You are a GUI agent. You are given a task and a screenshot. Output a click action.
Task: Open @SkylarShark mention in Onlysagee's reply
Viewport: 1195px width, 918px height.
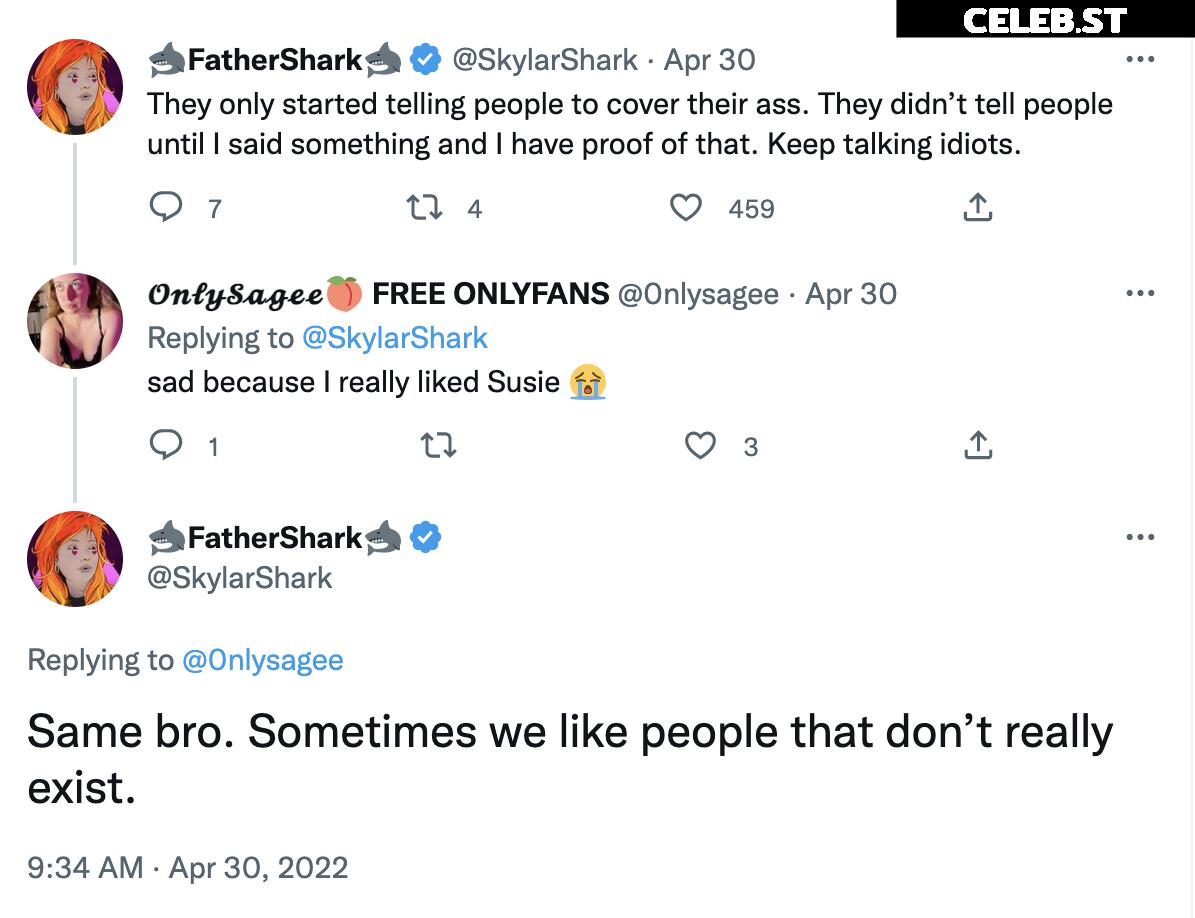point(394,338)
